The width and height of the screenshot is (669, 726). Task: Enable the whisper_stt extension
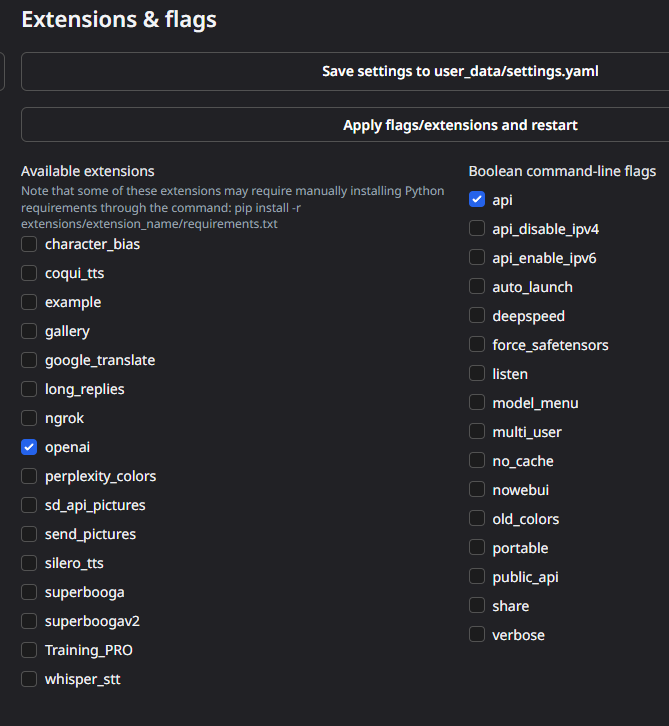click(29, 679)
